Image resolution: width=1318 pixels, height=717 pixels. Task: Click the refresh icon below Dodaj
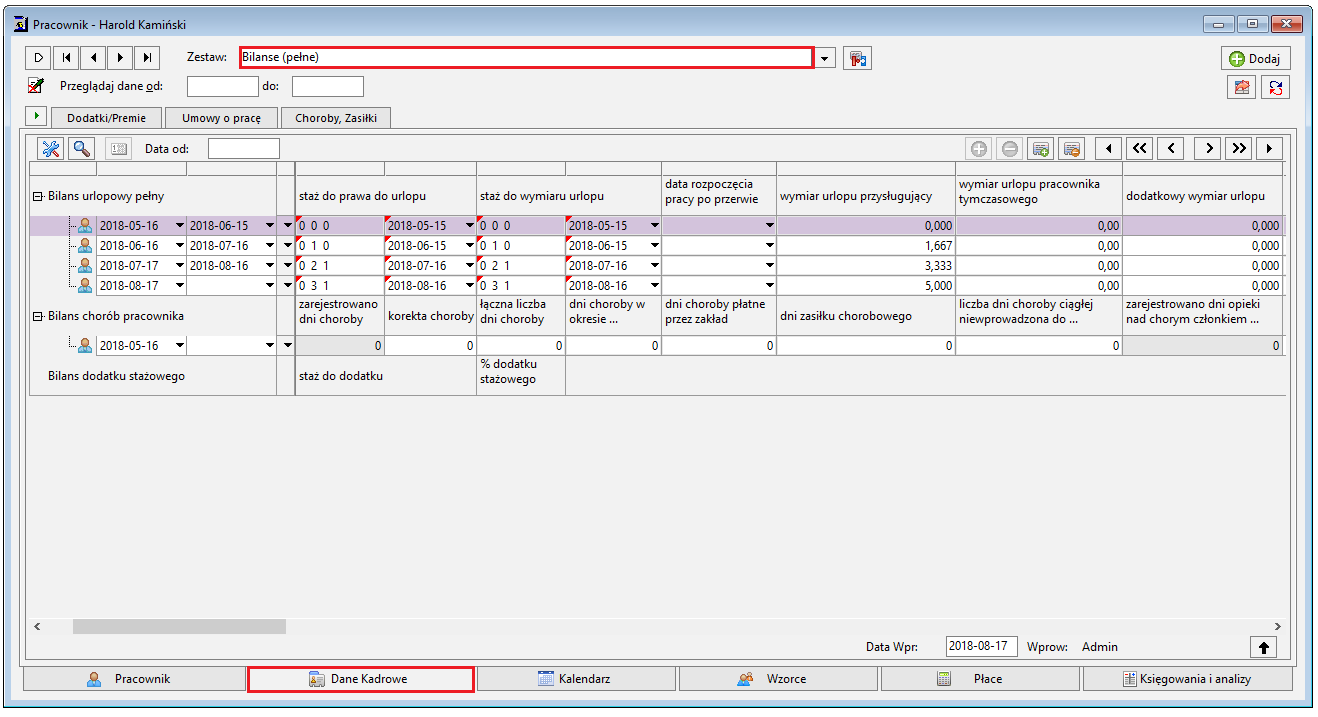tap(1275, 87)
